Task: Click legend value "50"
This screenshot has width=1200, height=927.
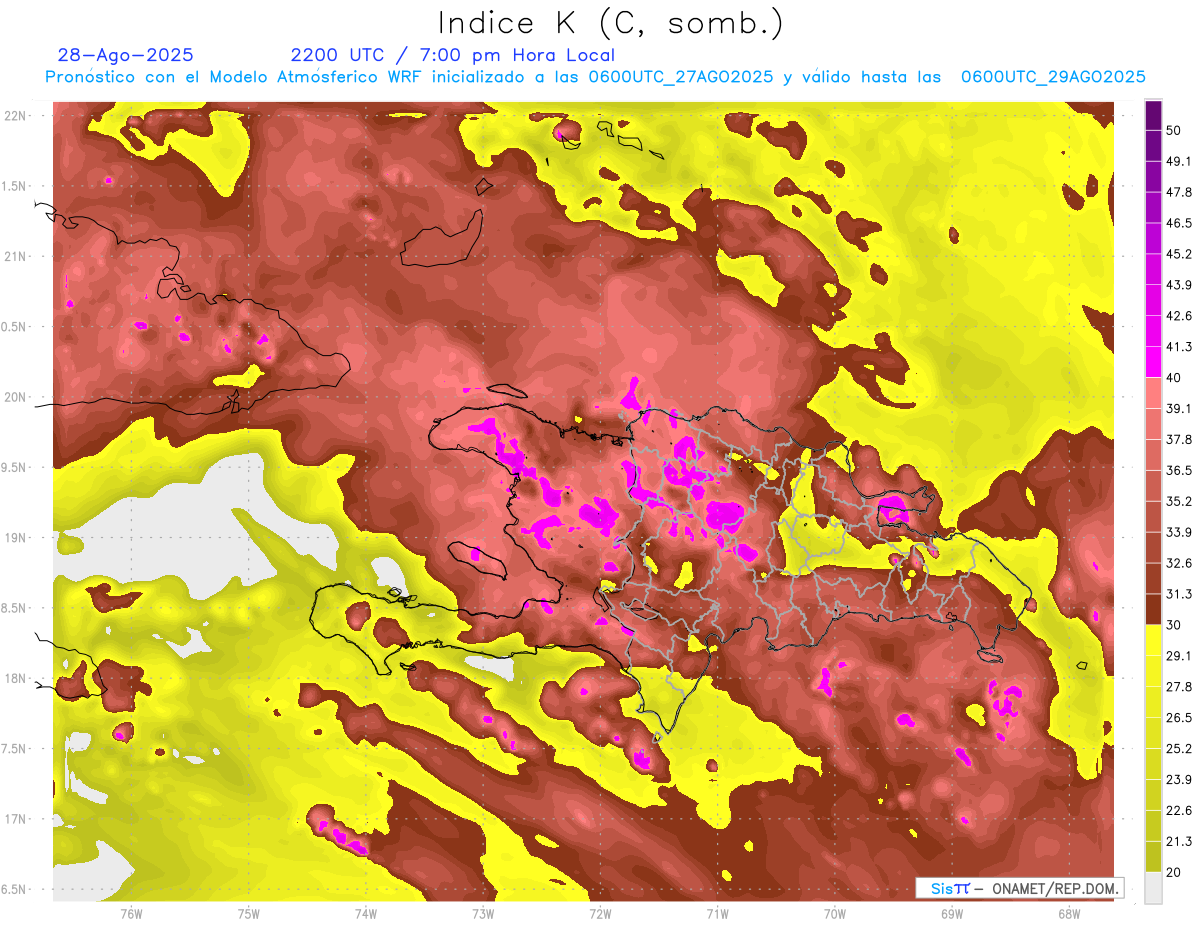Action: point(1174,130)
